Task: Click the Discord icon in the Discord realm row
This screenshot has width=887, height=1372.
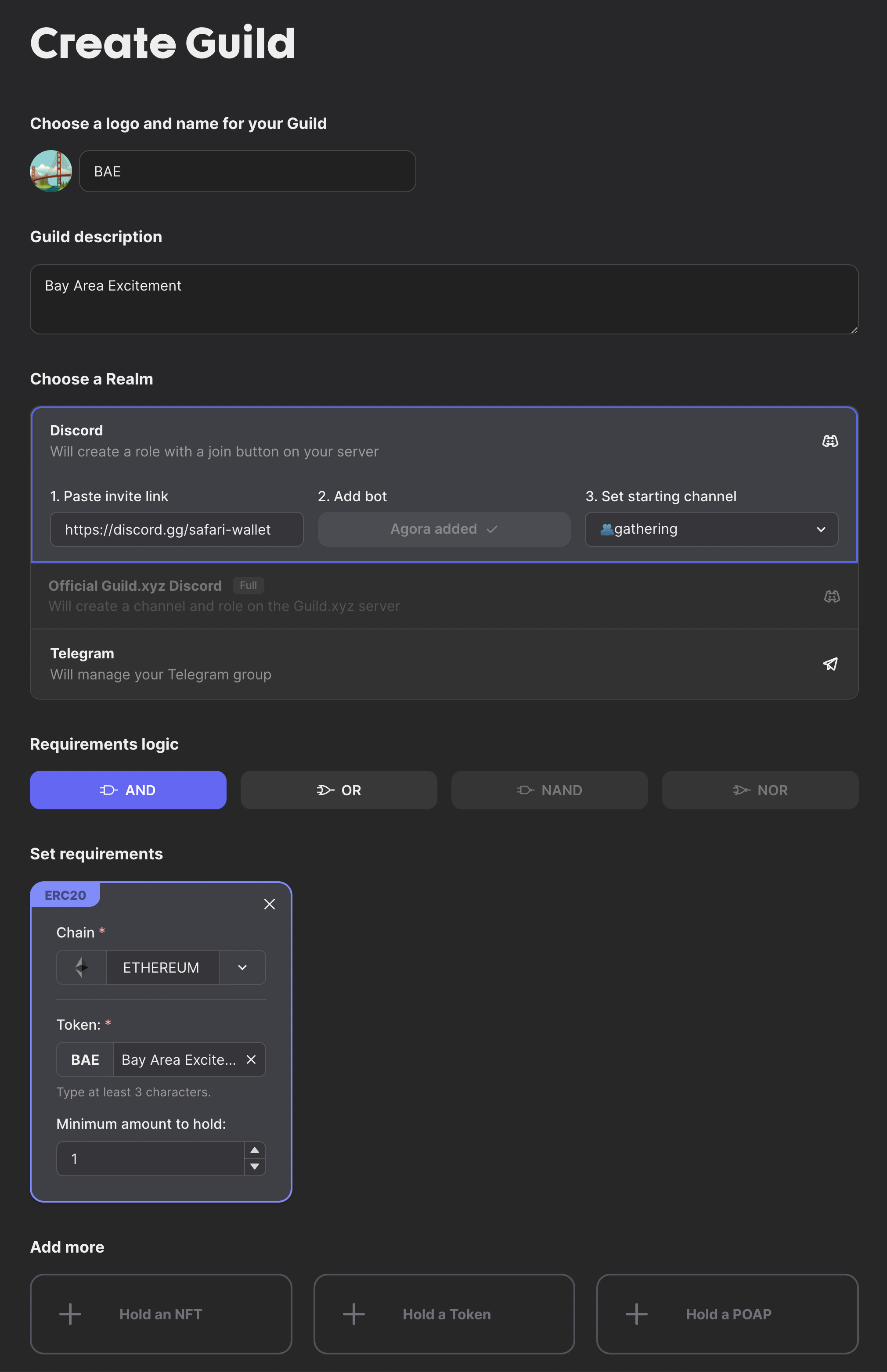Action: tap(830, 441)
